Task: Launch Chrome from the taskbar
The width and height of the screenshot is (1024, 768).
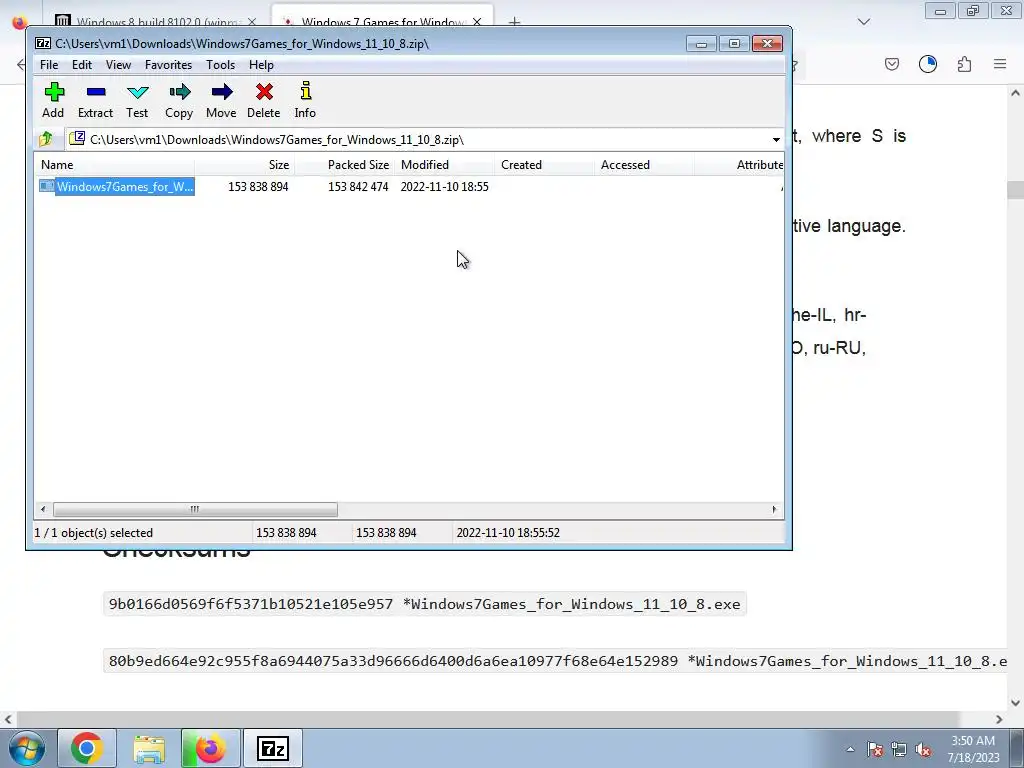Action: (x=87, y=748)
